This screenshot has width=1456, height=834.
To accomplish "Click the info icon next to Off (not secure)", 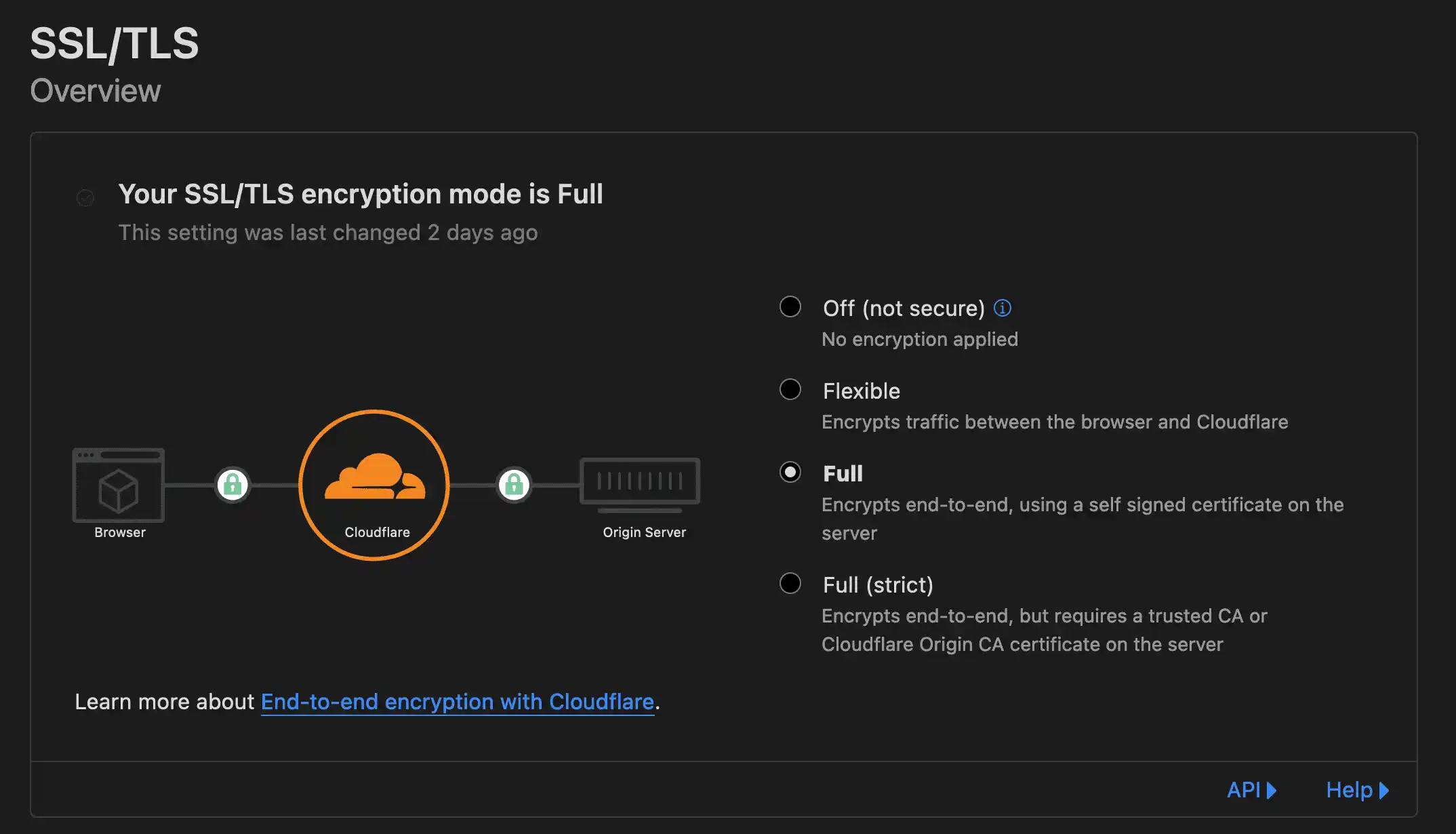I will 1004,307.
